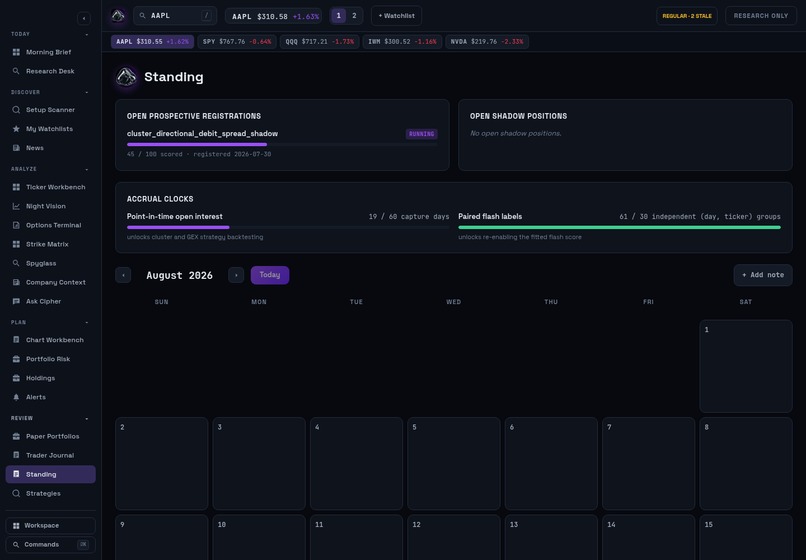Click the AAPL ticker search field
Viewport: 806px width, 560px height.
(x=175, y=16)
